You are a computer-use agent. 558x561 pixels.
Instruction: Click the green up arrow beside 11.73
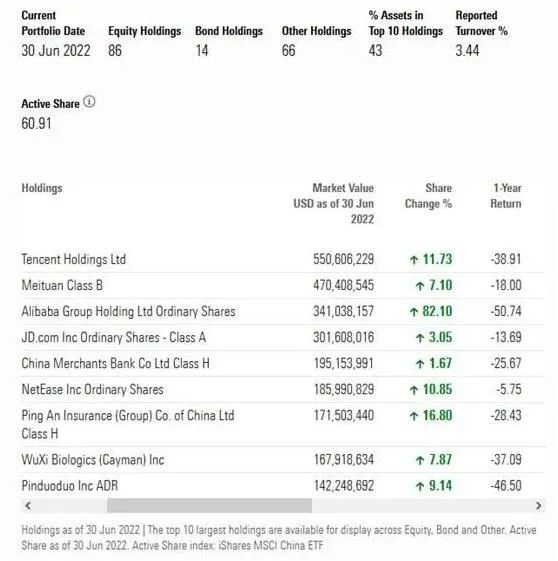click(413, 259)
